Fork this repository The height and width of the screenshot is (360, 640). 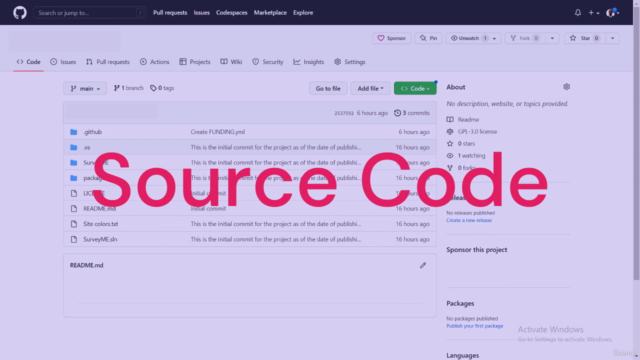point(524,38)
